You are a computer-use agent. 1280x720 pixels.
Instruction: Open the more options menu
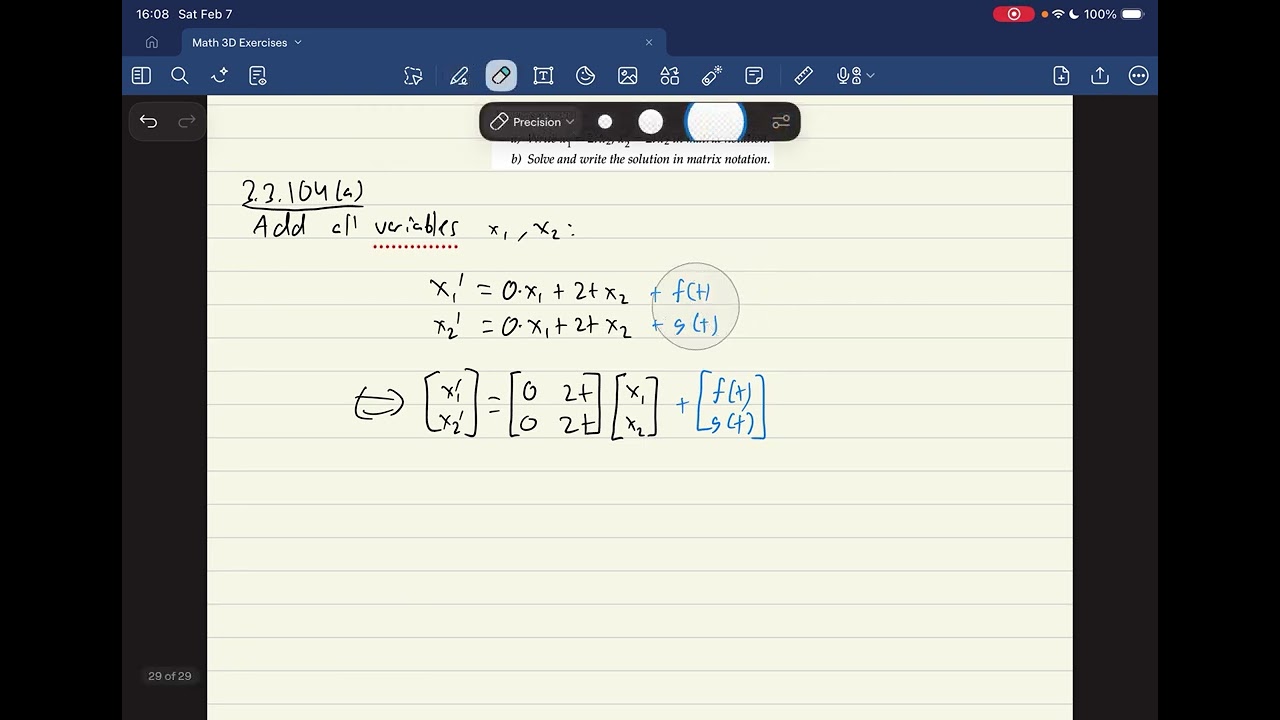[1138, 76]
